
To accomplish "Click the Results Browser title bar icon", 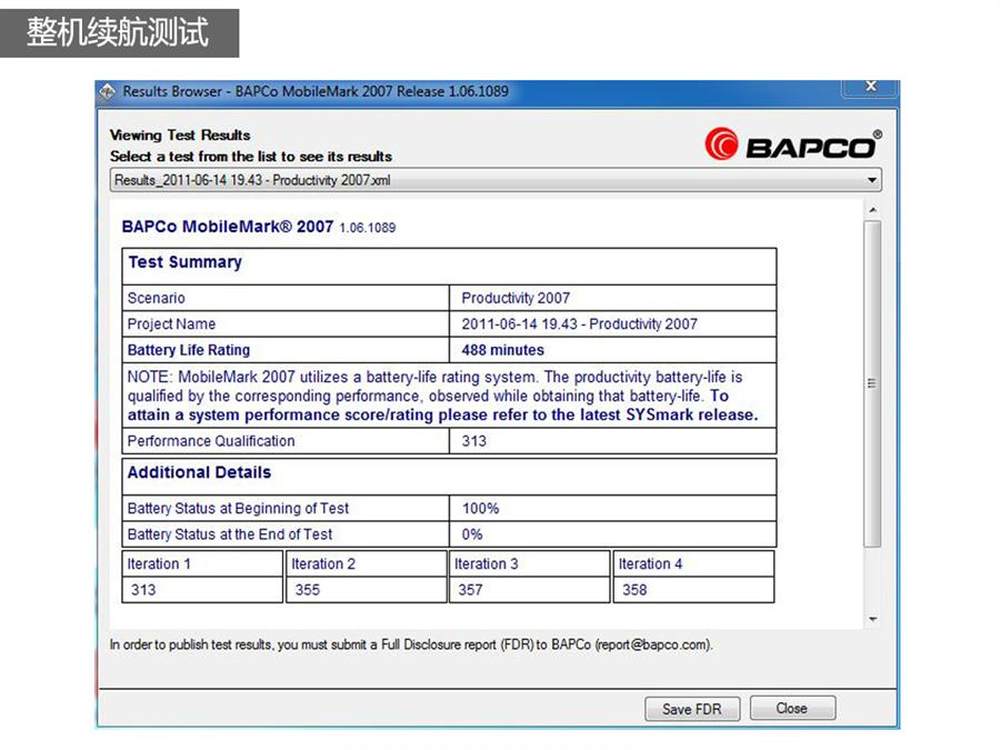I will pyautogui.click(x=107, y=92).
